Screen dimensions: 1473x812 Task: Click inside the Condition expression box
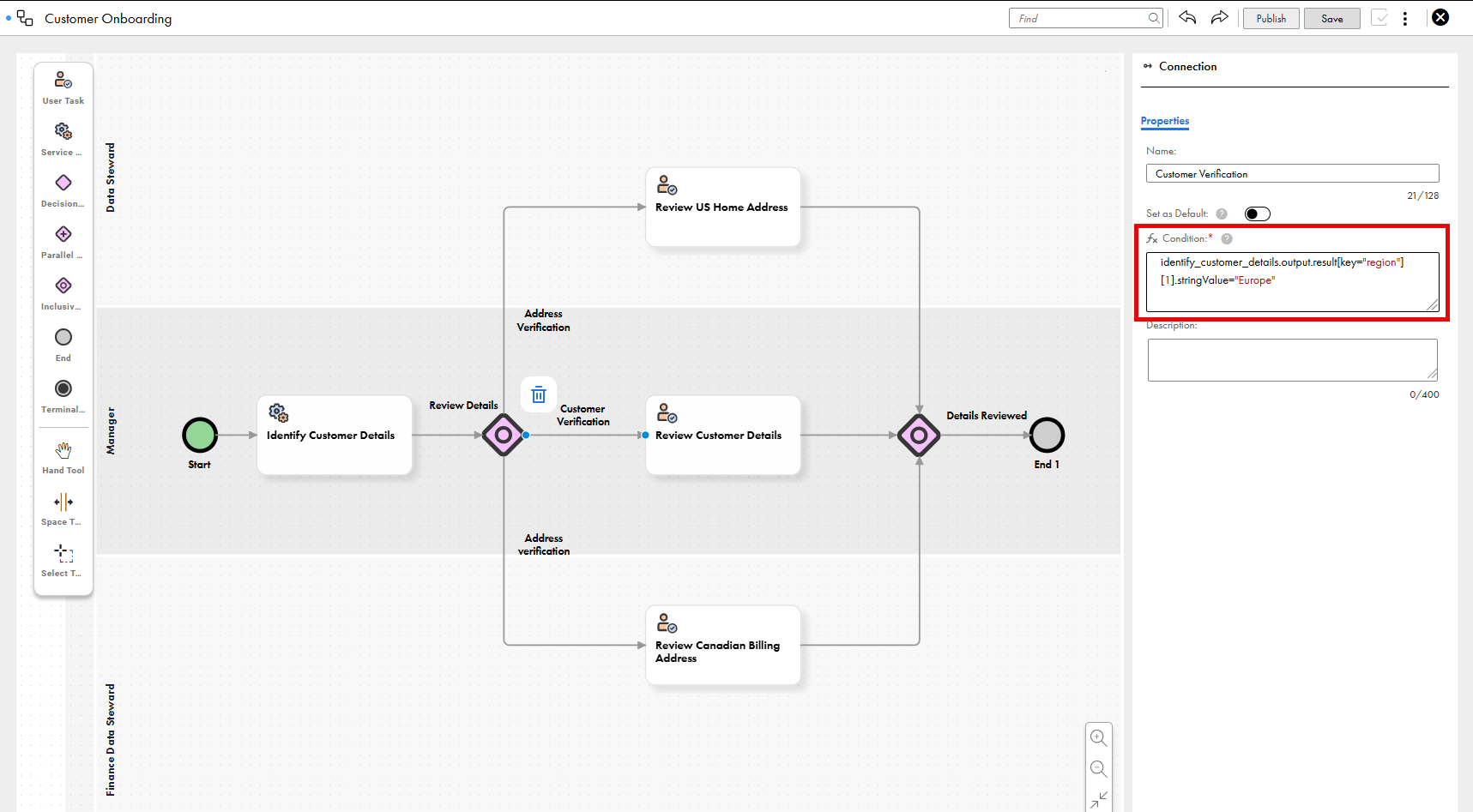1292,281
